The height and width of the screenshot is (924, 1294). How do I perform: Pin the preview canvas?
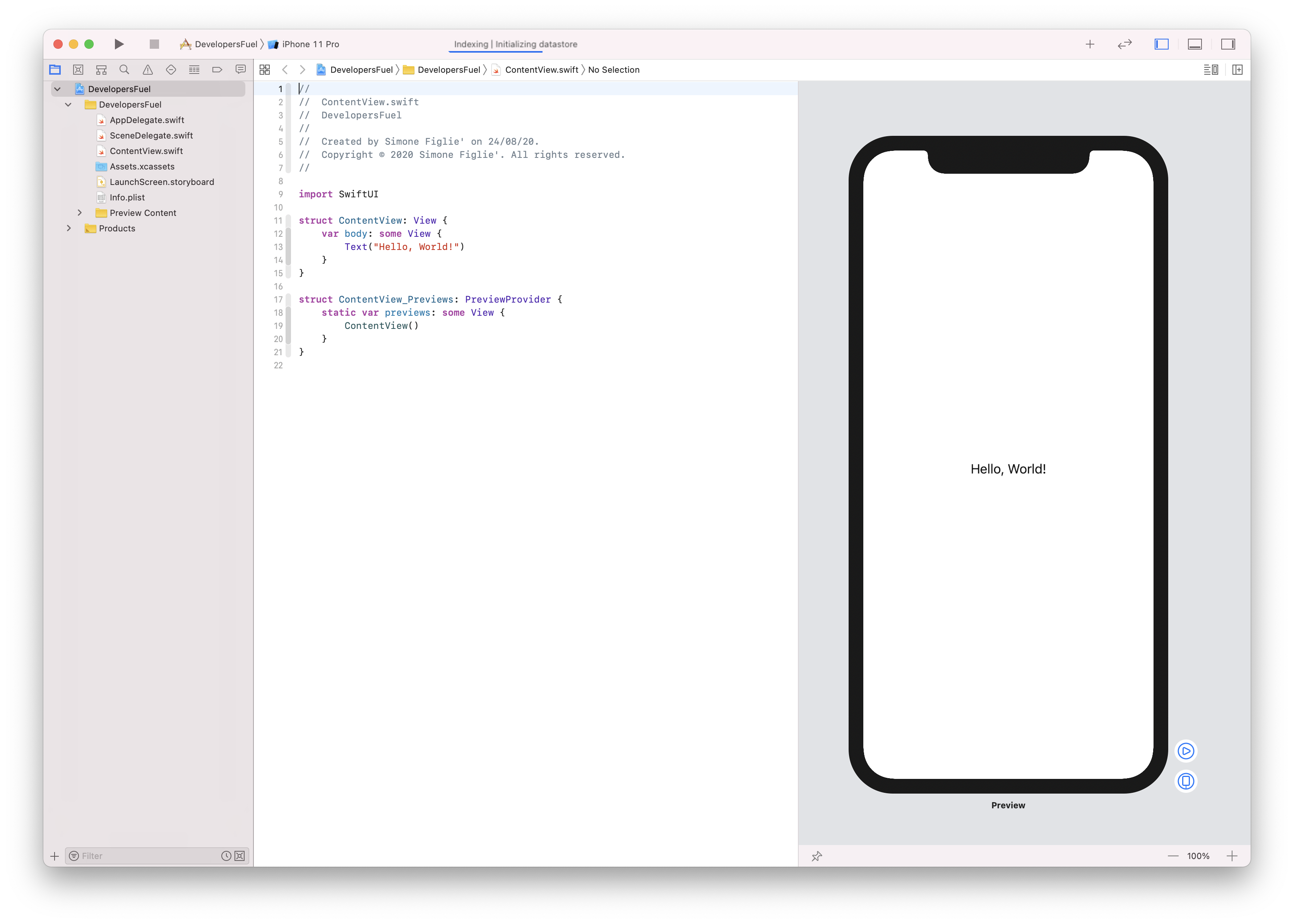point(817,856)
